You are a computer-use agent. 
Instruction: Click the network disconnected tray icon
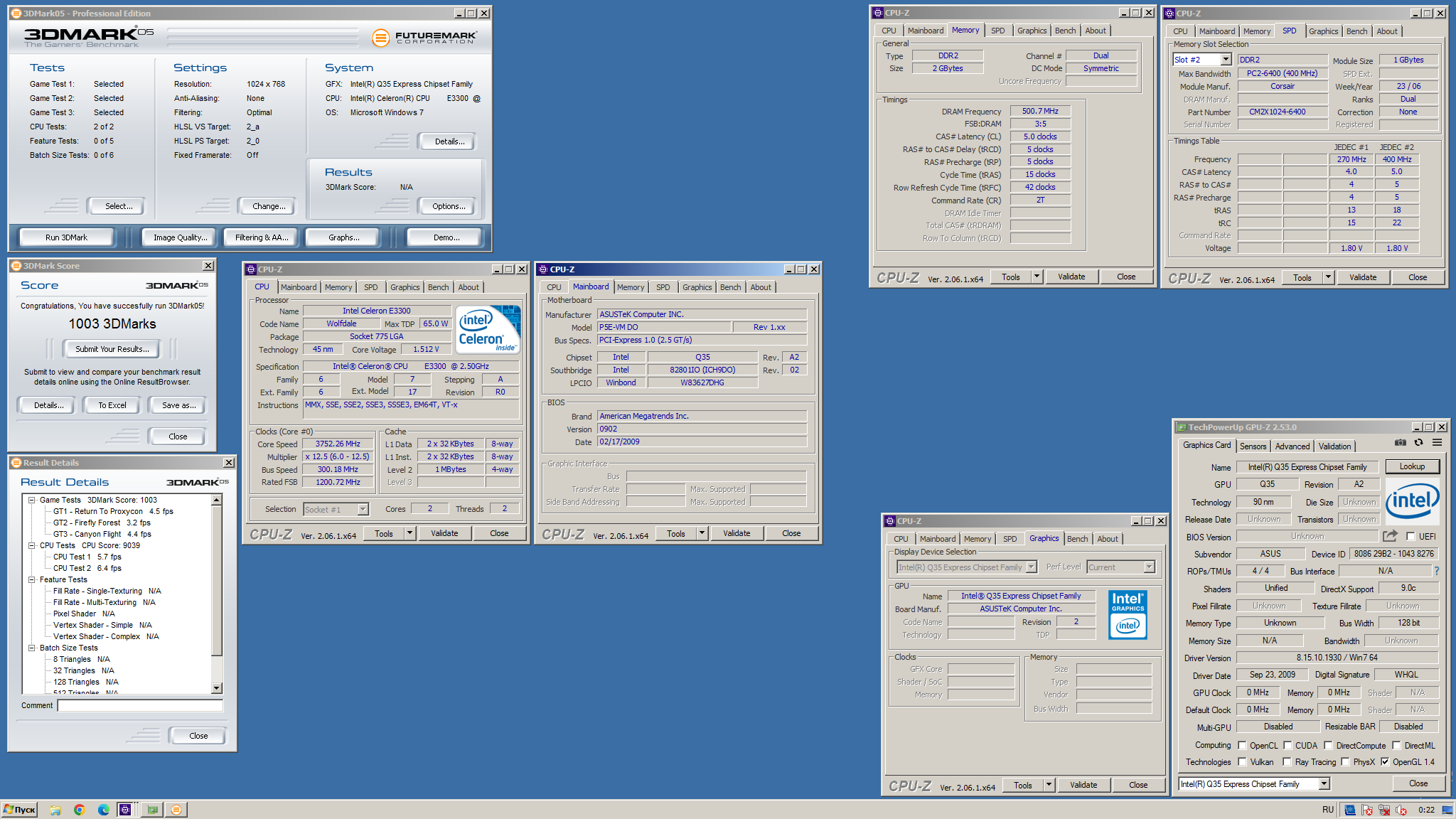pos(1383,810)
